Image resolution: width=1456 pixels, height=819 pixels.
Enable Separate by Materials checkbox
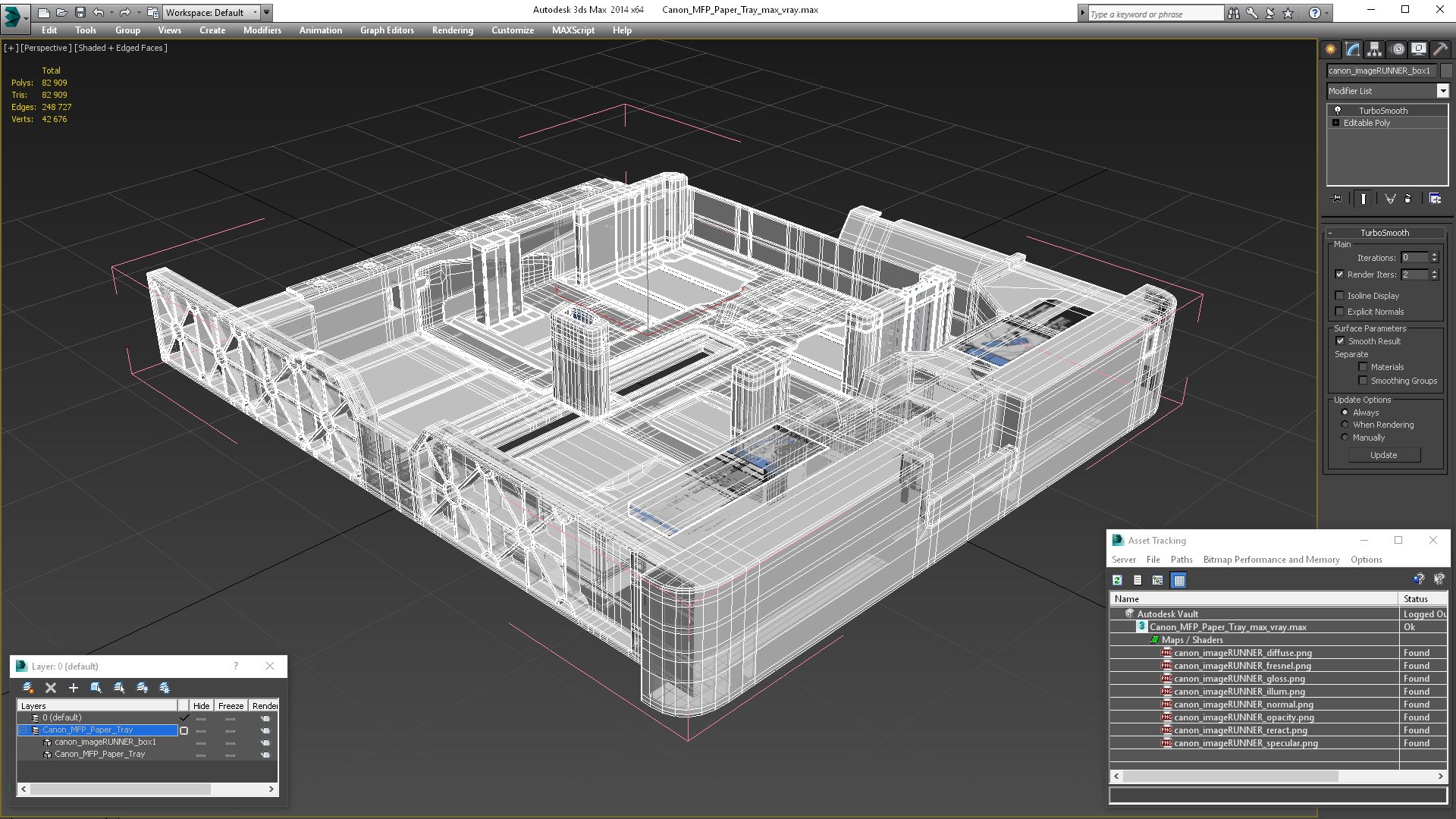(1363, 367)
